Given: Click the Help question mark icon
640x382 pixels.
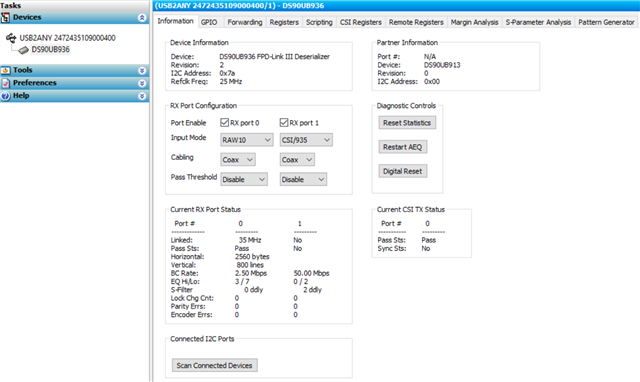Looking at the screenshot, I should (x=5, y=96).
